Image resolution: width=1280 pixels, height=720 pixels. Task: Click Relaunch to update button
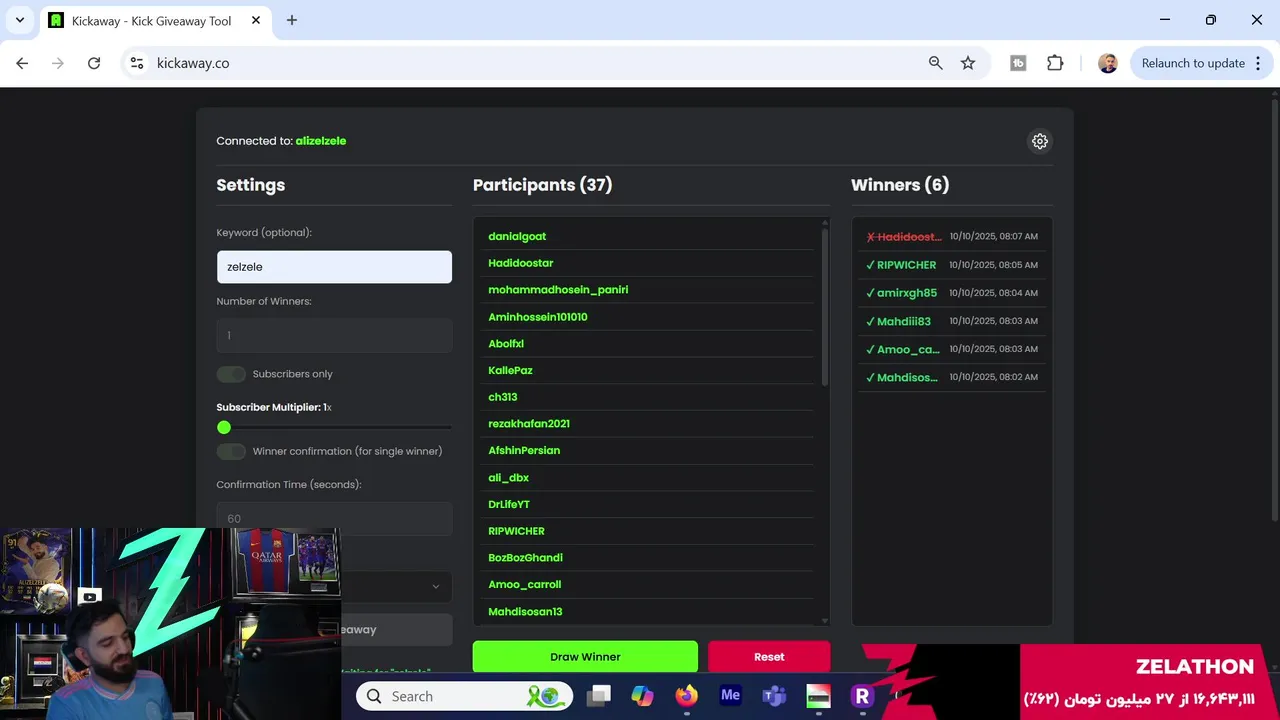1193,63
